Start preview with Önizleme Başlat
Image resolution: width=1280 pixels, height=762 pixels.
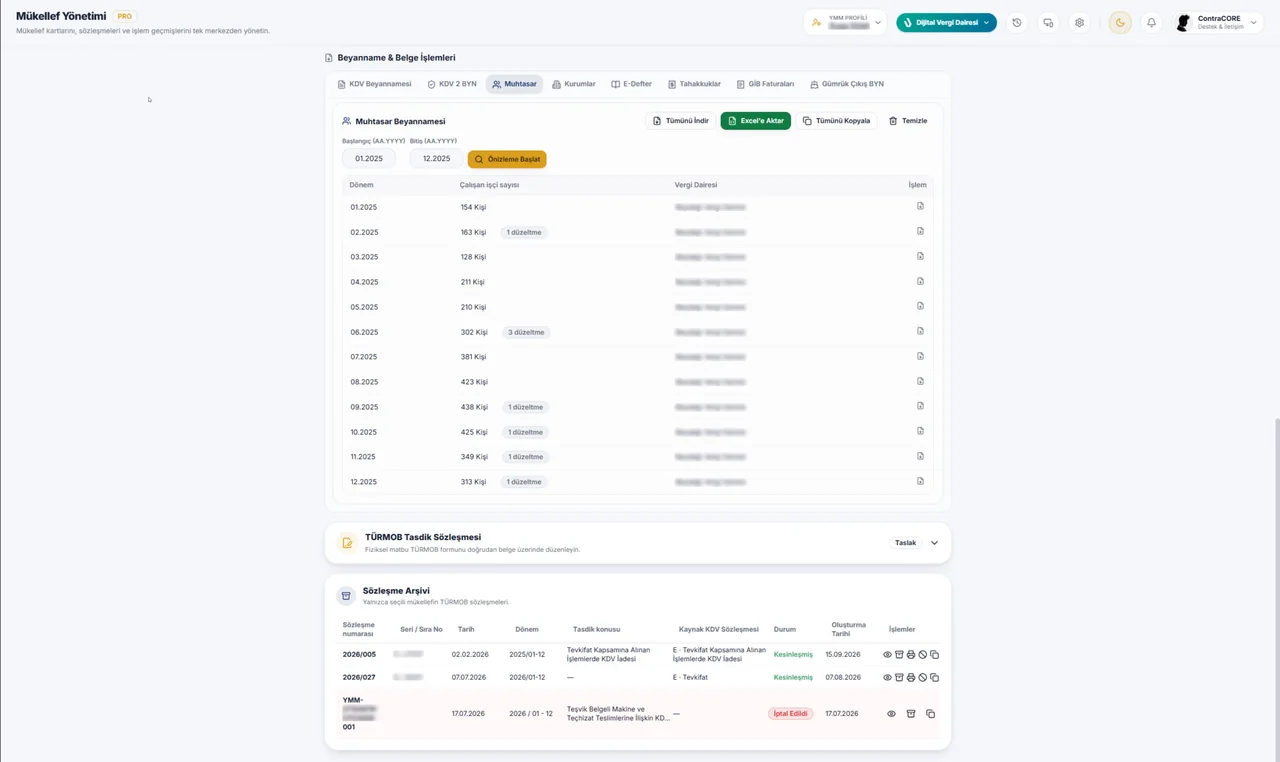click(507, 159)
